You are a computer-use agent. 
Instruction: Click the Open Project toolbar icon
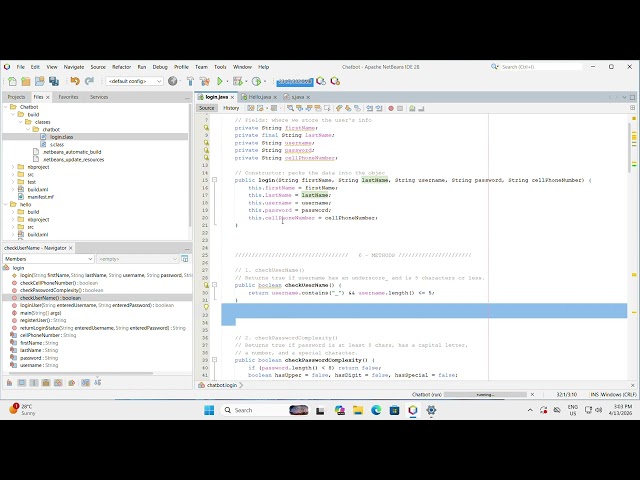pyautogui.click(x=40, y=81)
